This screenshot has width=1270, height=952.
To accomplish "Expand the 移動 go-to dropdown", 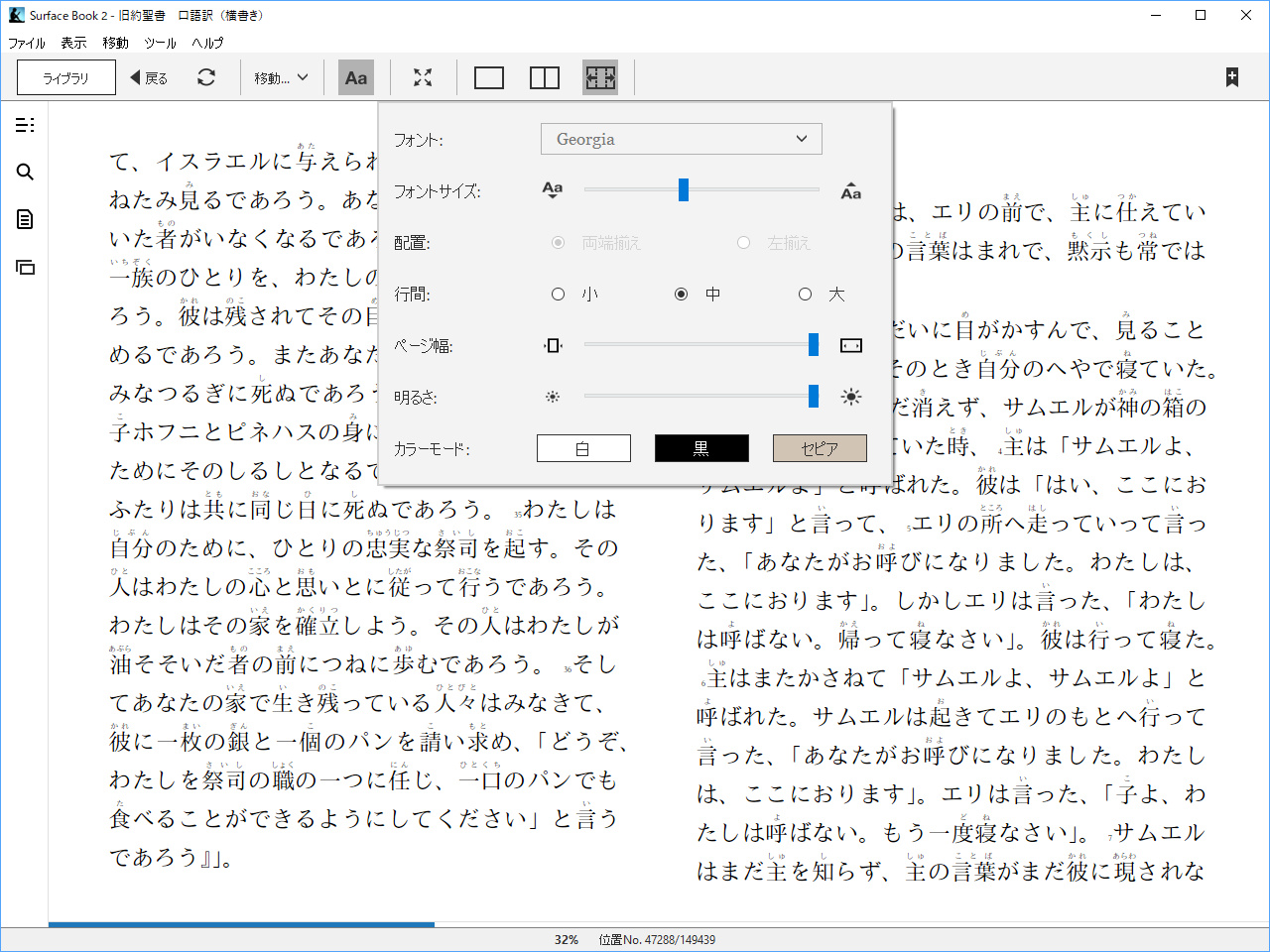I will click(282, 77).
